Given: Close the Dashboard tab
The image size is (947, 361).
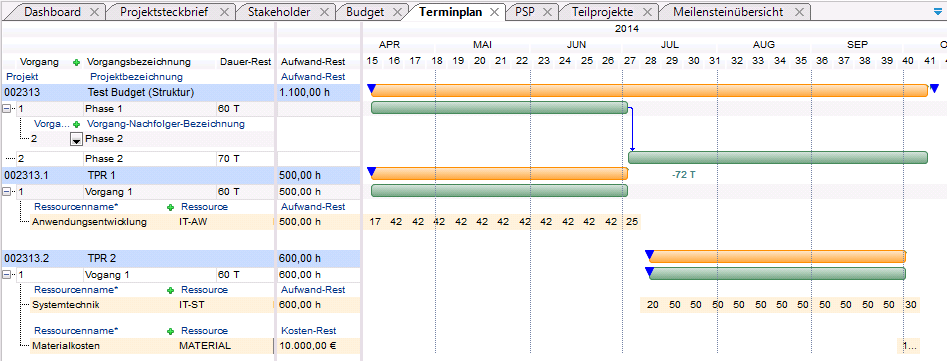Looking at the screenshot, I should pyautogui.click(x=94, y=12).
